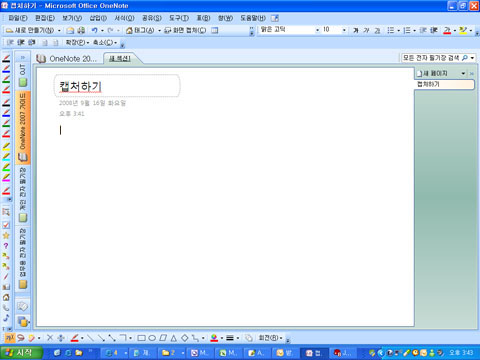Screen dimensions: 480x360
Task: Open the 새 페이지 dropdown arrow
Action: 463,73
